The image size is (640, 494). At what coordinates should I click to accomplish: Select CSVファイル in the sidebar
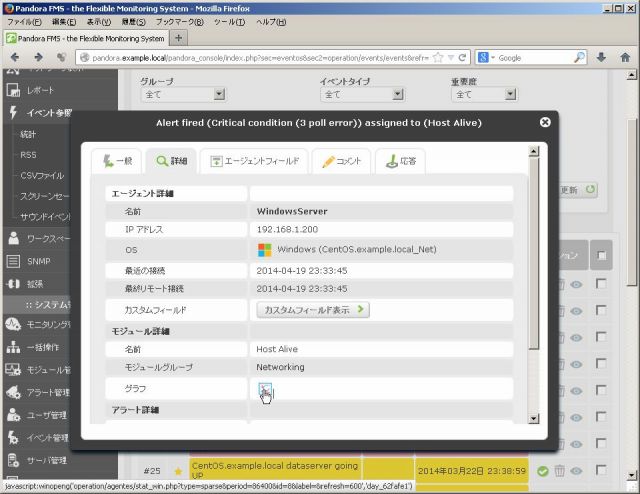coord(42,176)
